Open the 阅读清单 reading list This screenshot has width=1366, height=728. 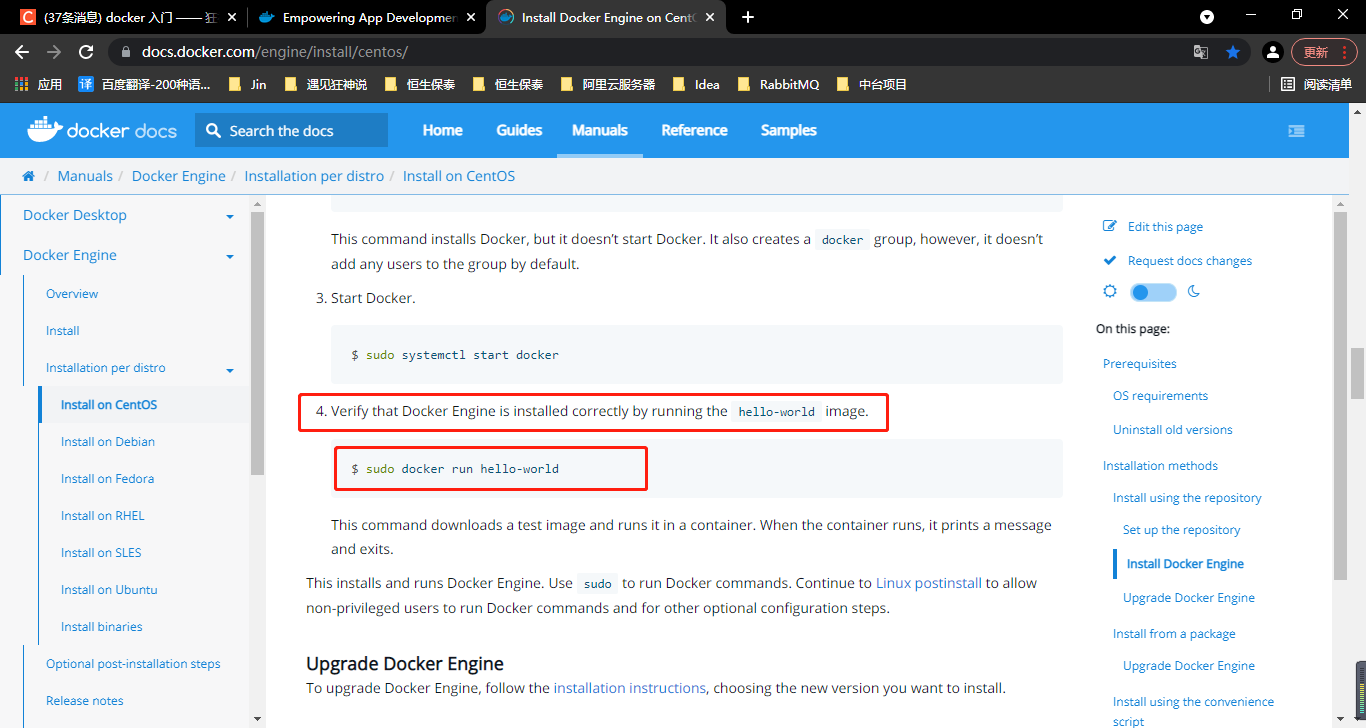point(1316,84)
